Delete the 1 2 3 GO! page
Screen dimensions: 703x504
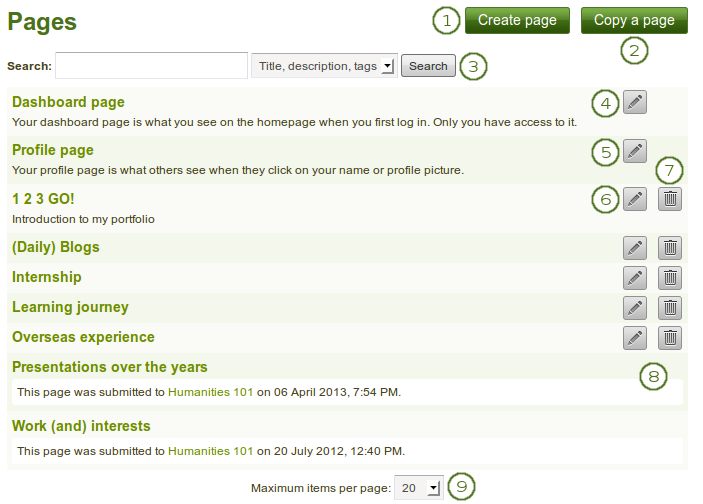(x=670, y=199)
